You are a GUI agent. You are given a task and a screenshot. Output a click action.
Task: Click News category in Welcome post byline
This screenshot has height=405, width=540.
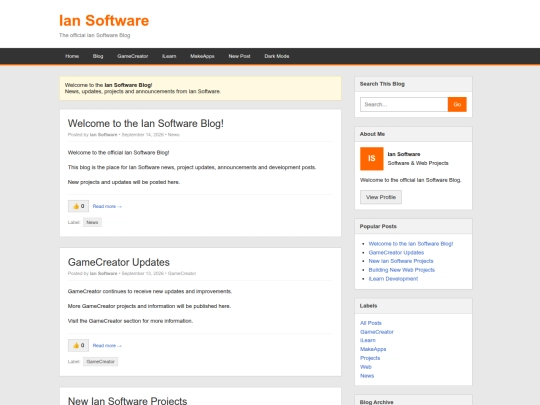pyautogui.click(x=174, y=135)
